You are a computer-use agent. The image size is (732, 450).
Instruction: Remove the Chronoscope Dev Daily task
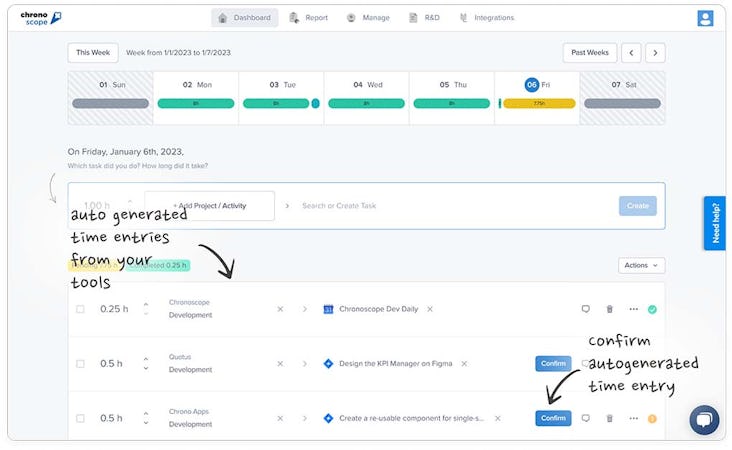click(430, 309)
